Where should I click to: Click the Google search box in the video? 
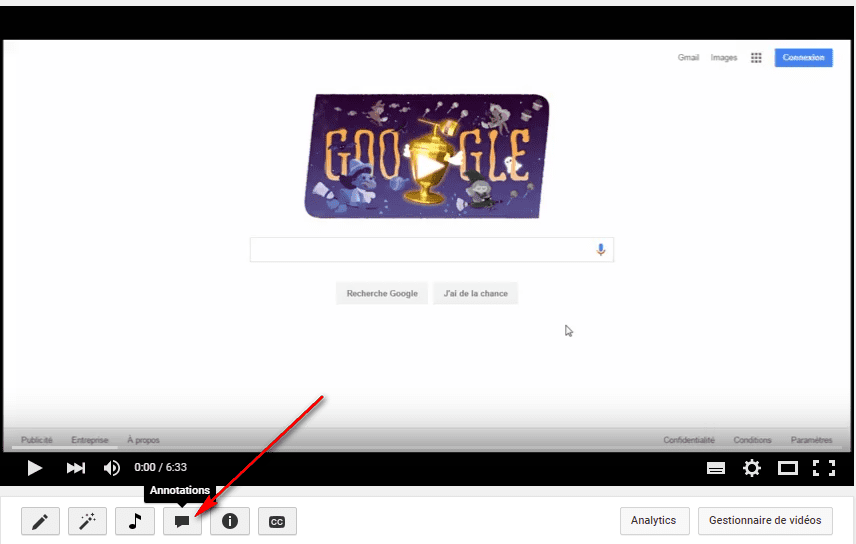432,250
